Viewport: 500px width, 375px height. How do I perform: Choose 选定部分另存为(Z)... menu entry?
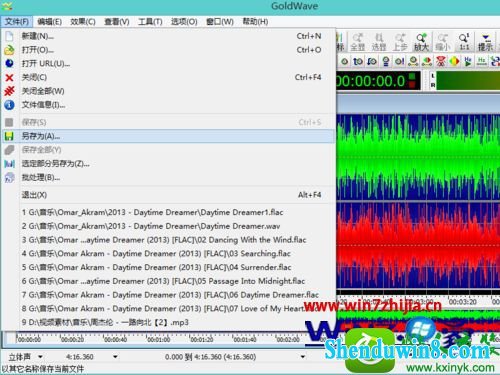click(x=168, y=164)
